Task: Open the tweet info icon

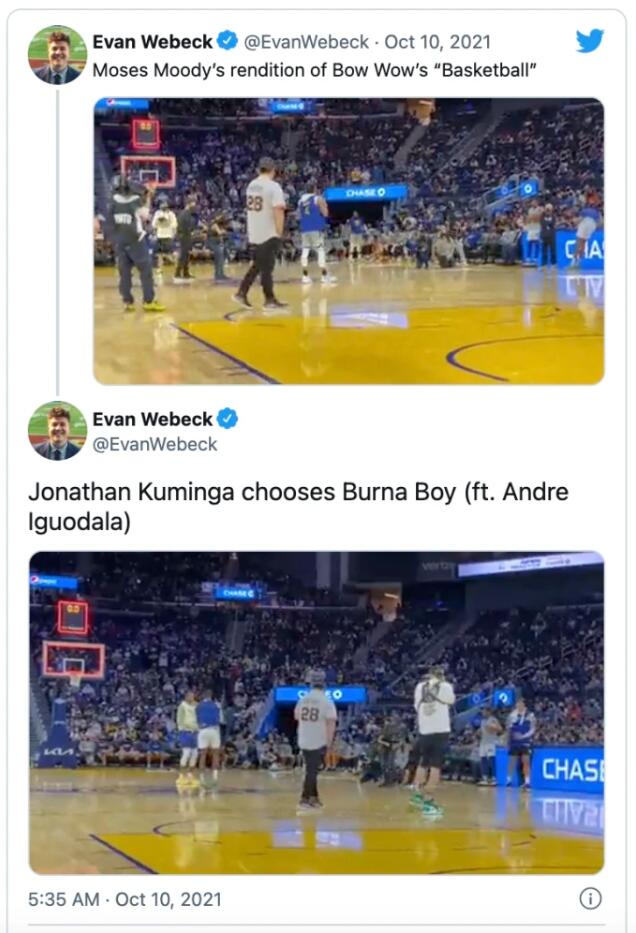Action: pos(590,899)
